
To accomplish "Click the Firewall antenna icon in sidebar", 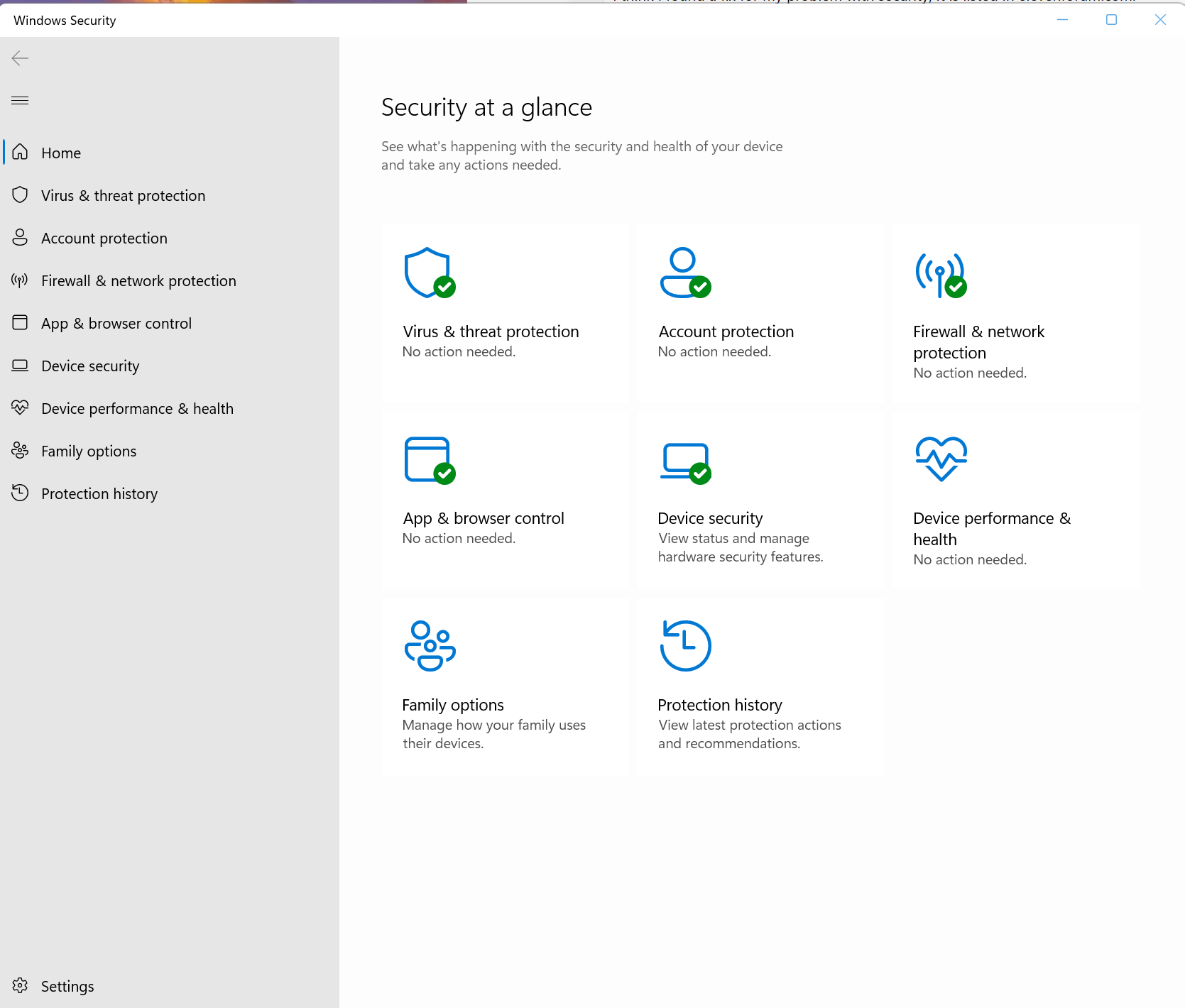I will [x=20, y=280].
